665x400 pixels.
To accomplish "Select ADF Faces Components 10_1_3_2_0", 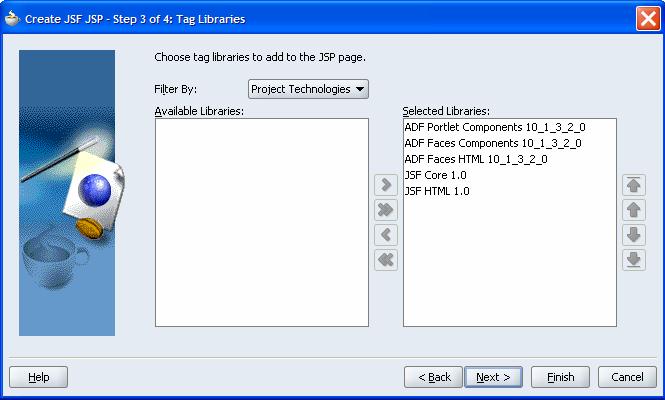I will pyautogui.click(x=492, y=143).
